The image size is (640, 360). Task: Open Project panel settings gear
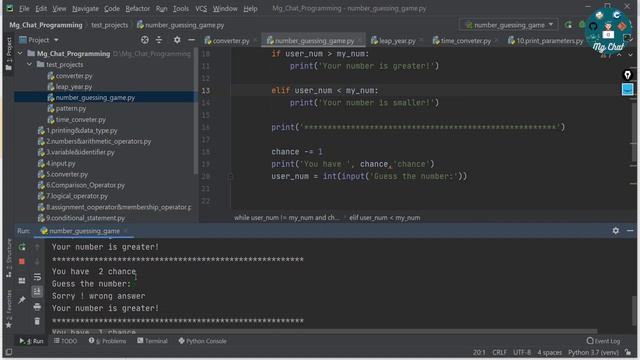(x=177, y=40)
